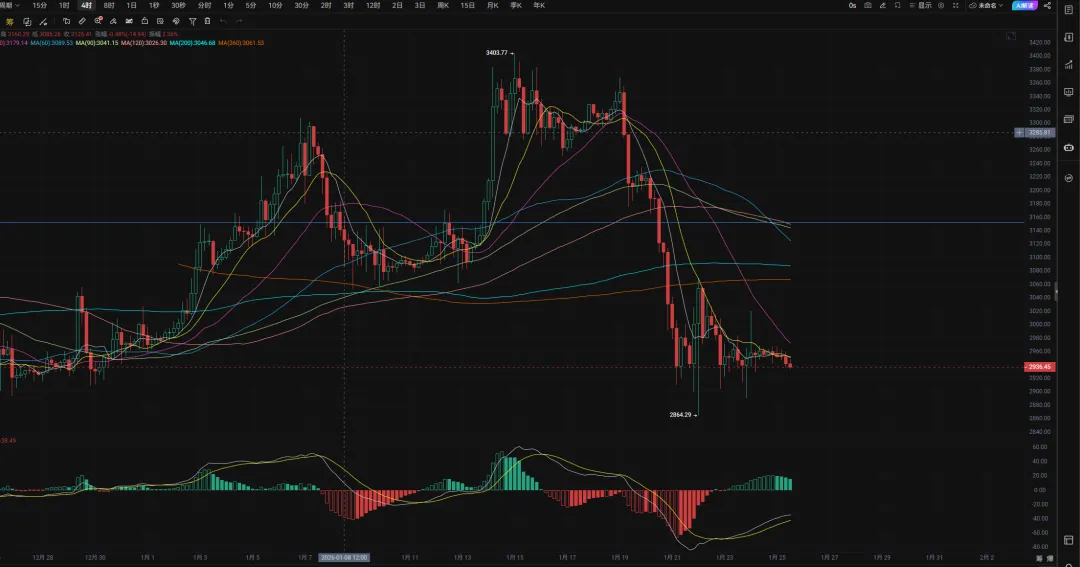Delete drawings with the trash icon

[x=206, y=20]
